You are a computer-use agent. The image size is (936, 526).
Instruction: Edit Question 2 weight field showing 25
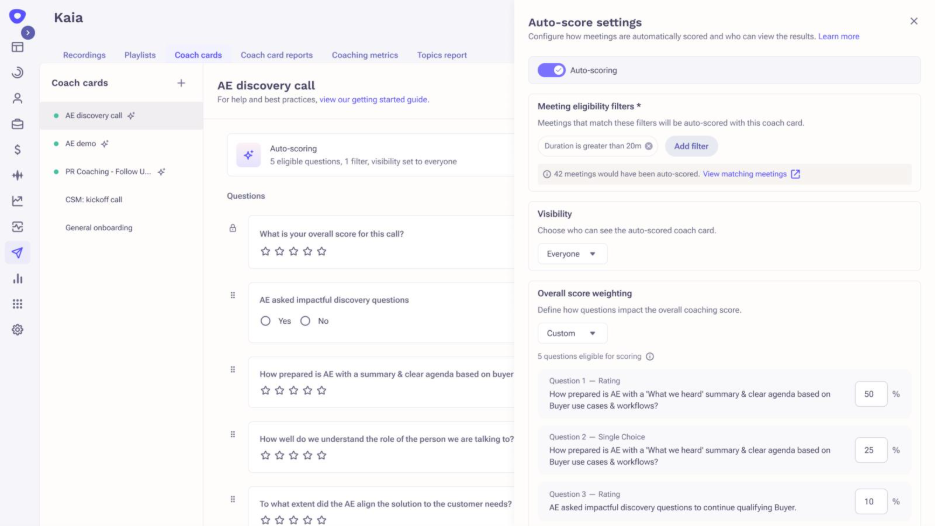(870, 450)
